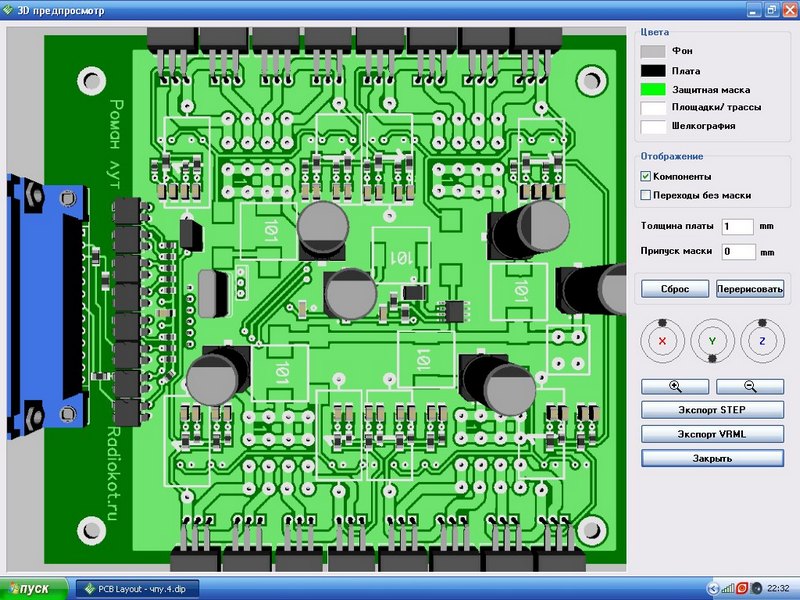Viewport: 800px width, 600px height.
Task: Click the Z axis rotation dial
Action: (760, 341)
